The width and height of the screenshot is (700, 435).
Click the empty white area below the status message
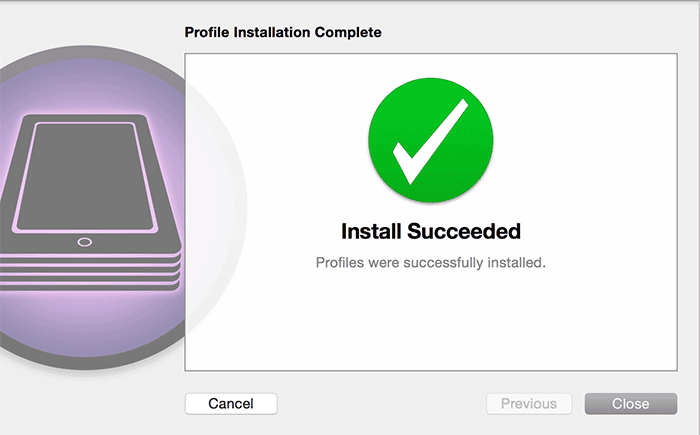(431, 322)
